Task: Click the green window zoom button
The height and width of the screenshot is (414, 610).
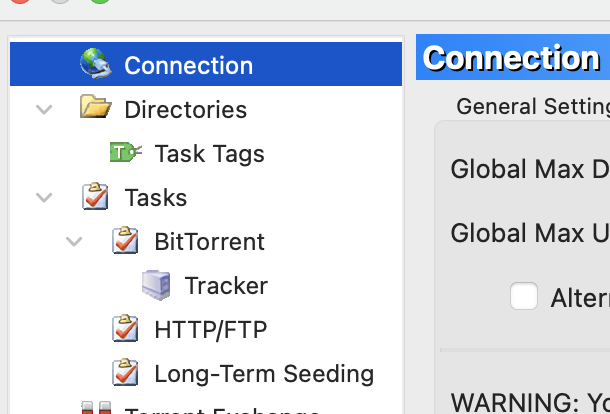Action: 100,2
